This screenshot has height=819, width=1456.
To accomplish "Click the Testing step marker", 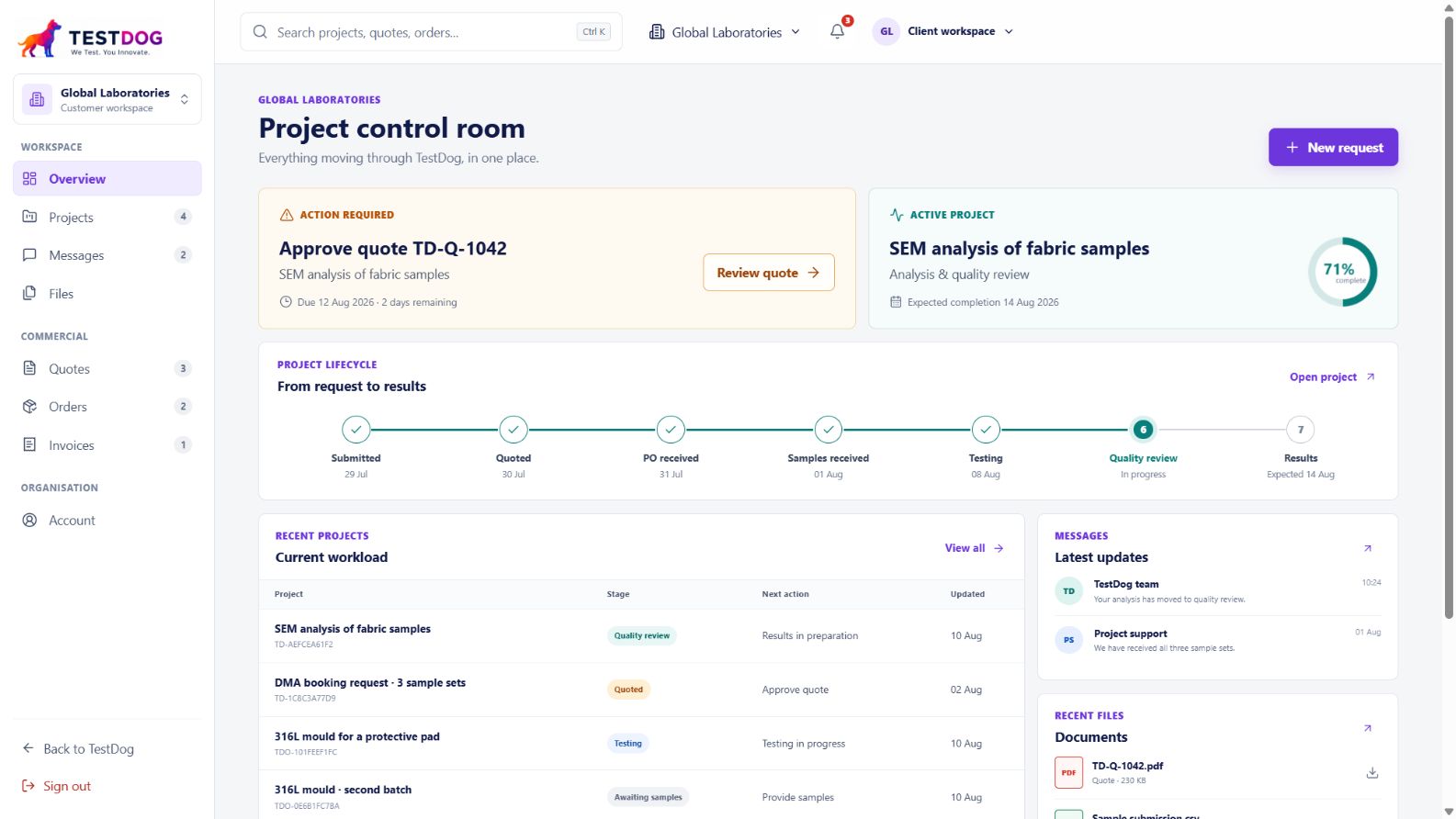I will 986,429.
